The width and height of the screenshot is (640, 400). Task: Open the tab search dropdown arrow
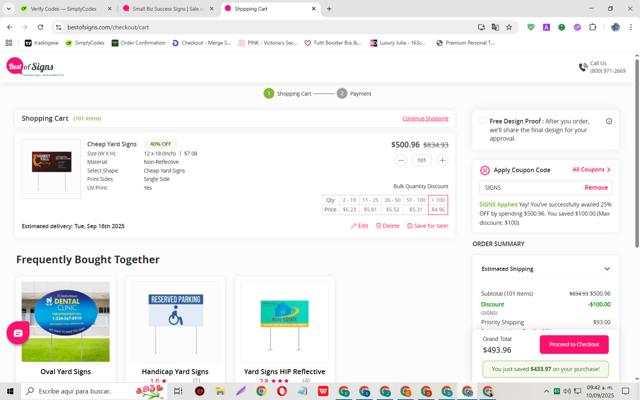pyautogui.click(x=8, y=9)
